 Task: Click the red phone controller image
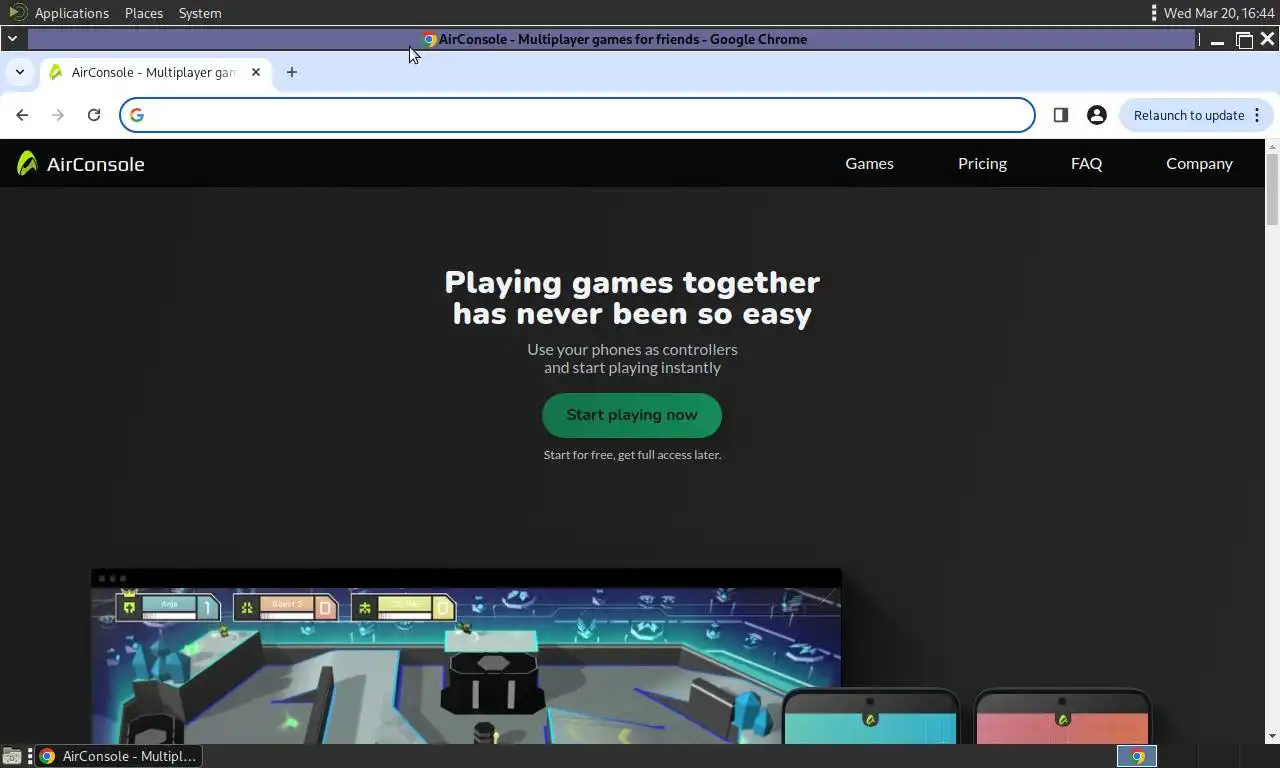(x=1062, y=716)
